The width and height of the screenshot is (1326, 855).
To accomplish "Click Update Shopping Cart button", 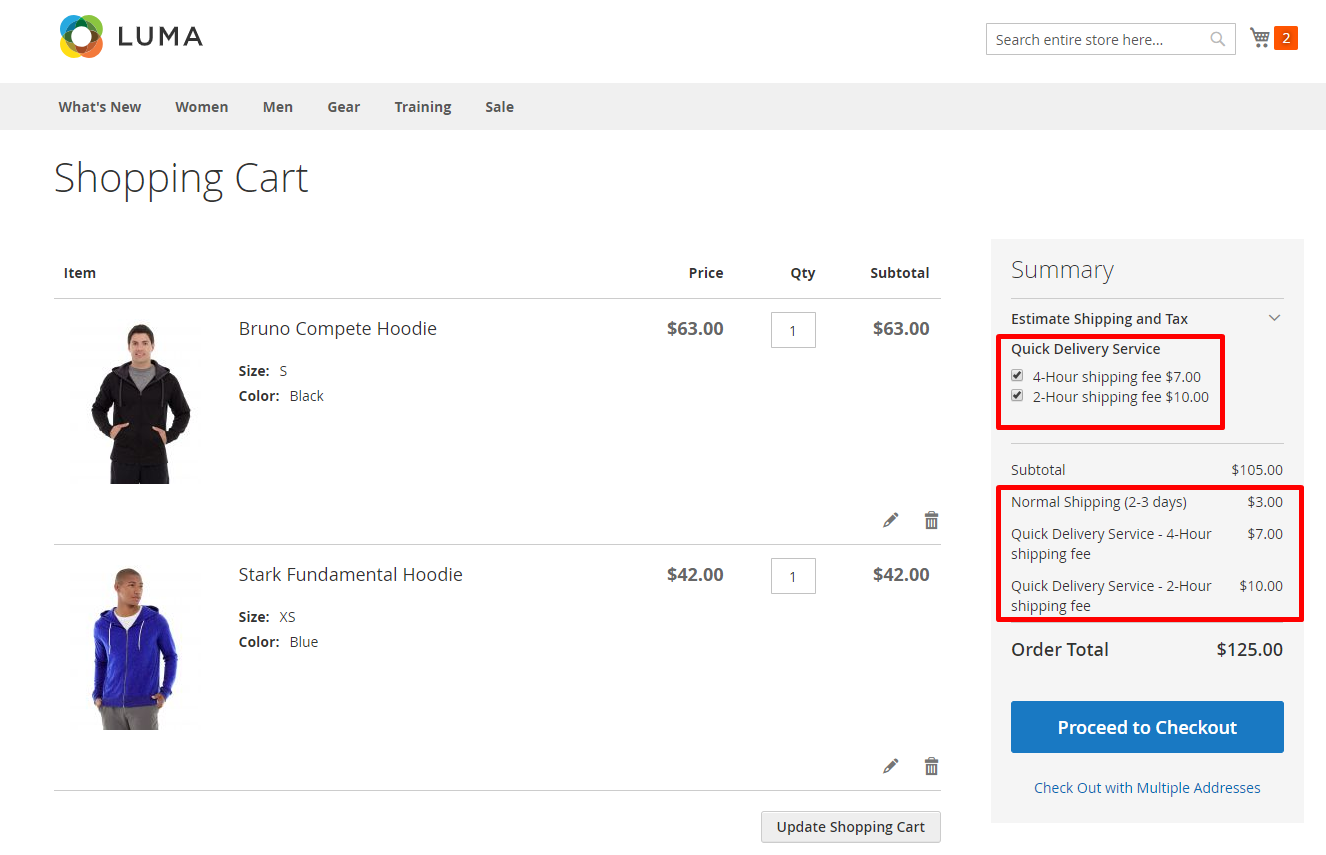I will 850,827.
